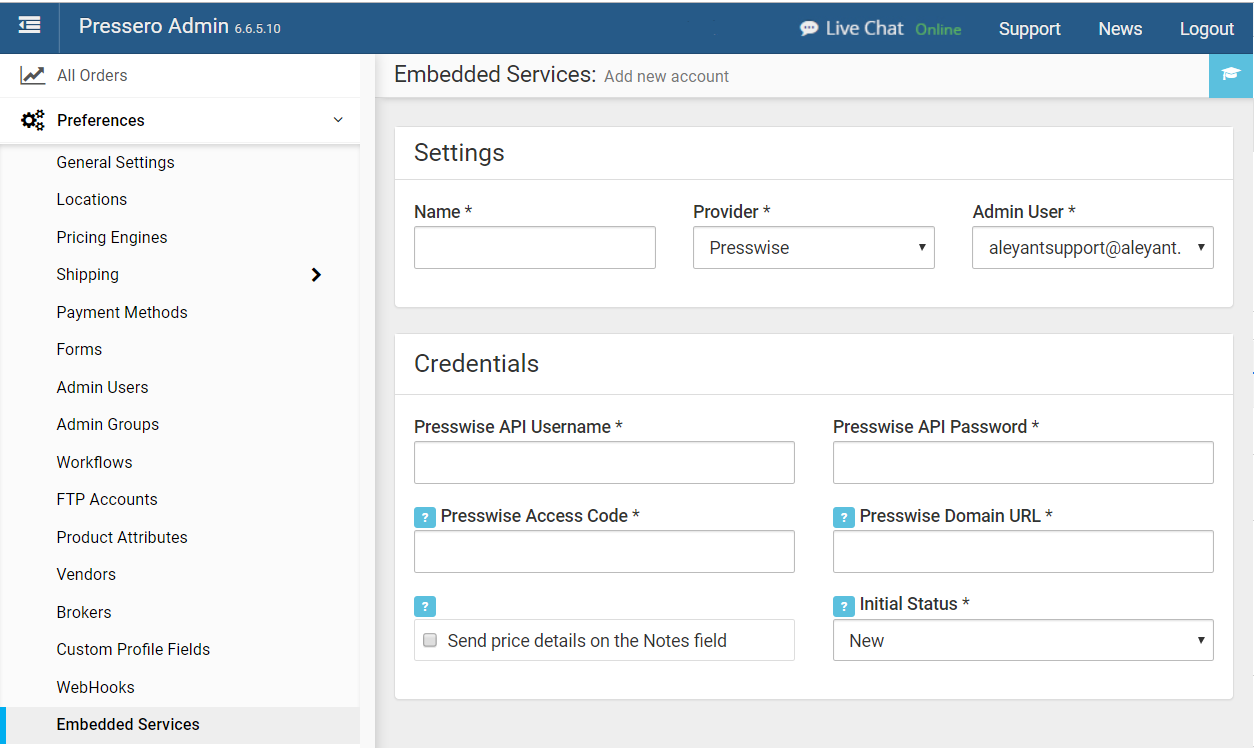Click the Pressero Admin title
This screenshot has width=1254, height=748.
tap(154, 27)
